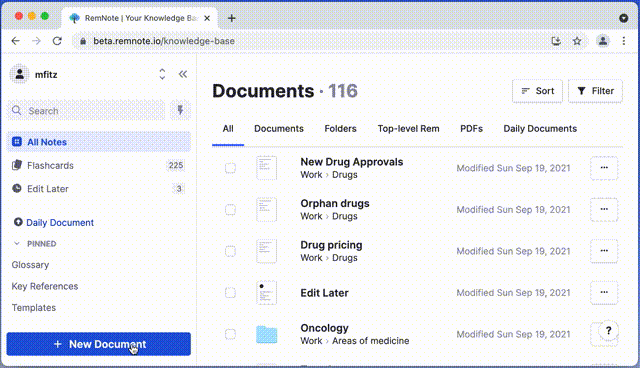Click the New Document button

coord(99,344)
